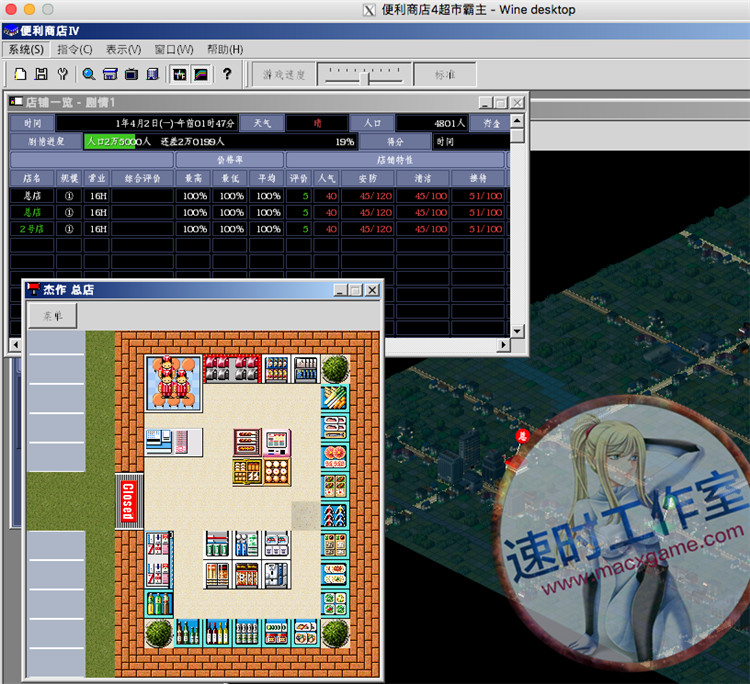Adjust the game speed slider handle

click(x=364, y=78)
